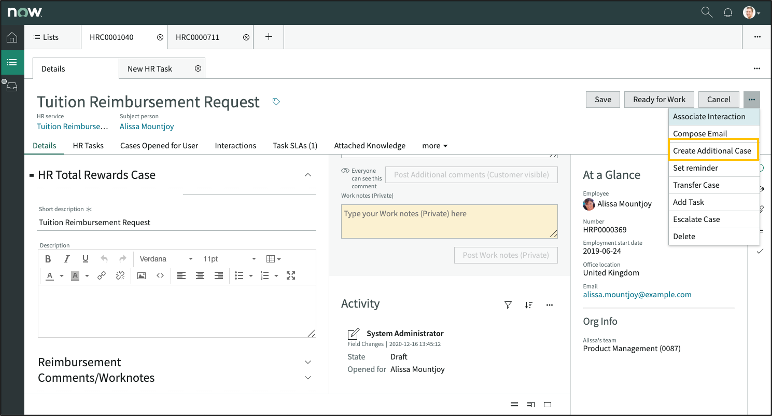This screenshot has height=416, width=772.
Task: Select Compose Email menu item
Action: tap(714, 133)
